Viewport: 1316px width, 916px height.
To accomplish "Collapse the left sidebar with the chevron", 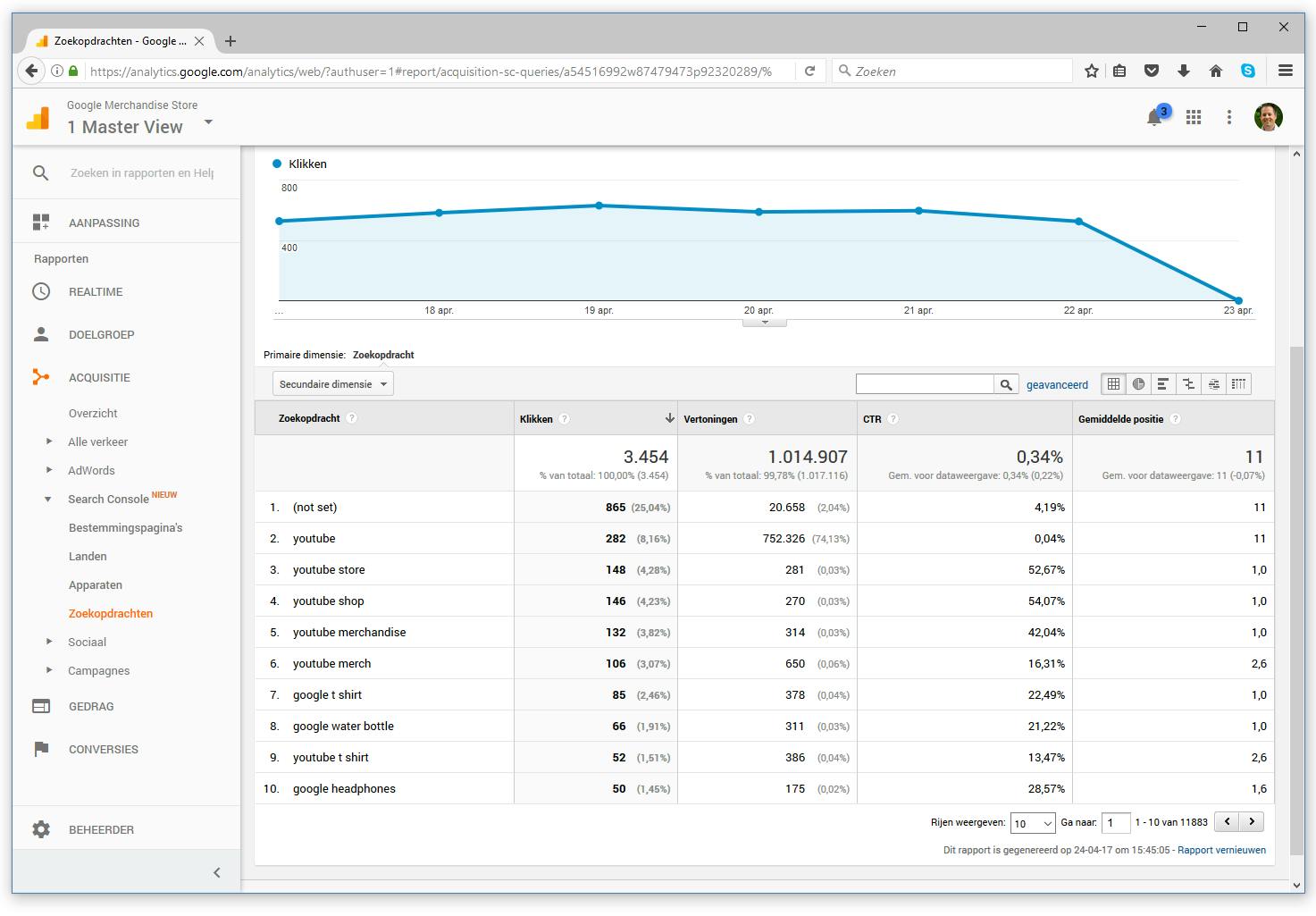I will [x=217, y=872].
